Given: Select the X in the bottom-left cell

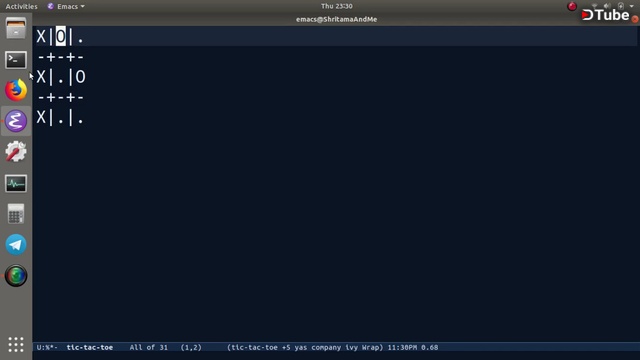Looking at the screenshot, I should click(x=41, y=118).
